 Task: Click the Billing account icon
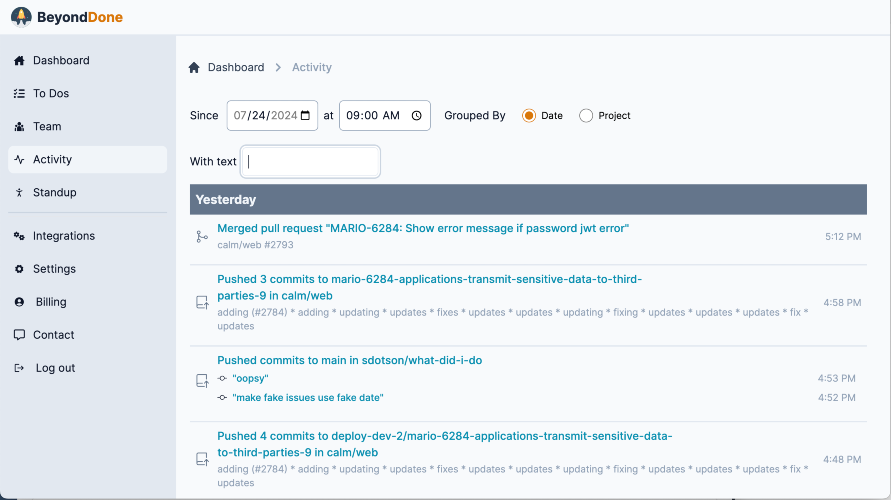coord(19,302)
